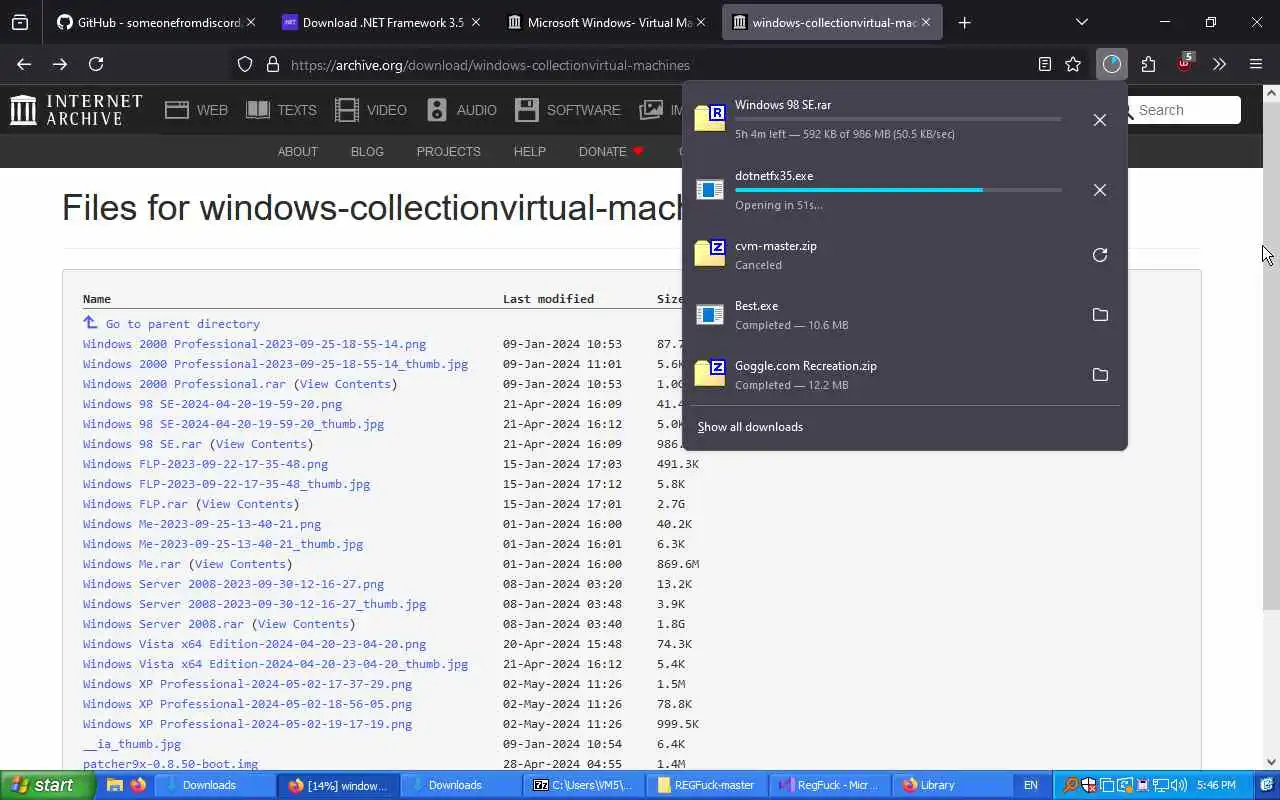Open __ia_thumb.jpg file link
Screen dimensions: 1280x800
(x=132, y=744)
